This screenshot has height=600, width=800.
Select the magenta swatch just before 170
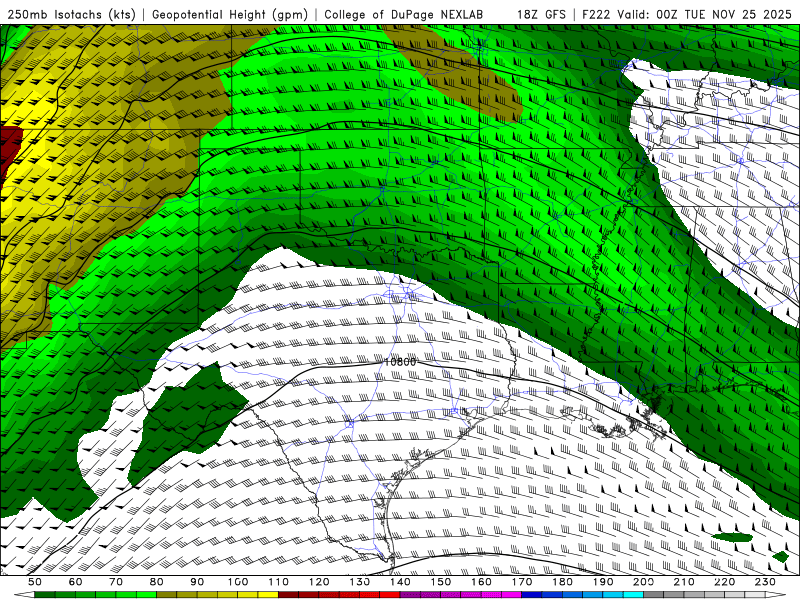tap(512, 595)
